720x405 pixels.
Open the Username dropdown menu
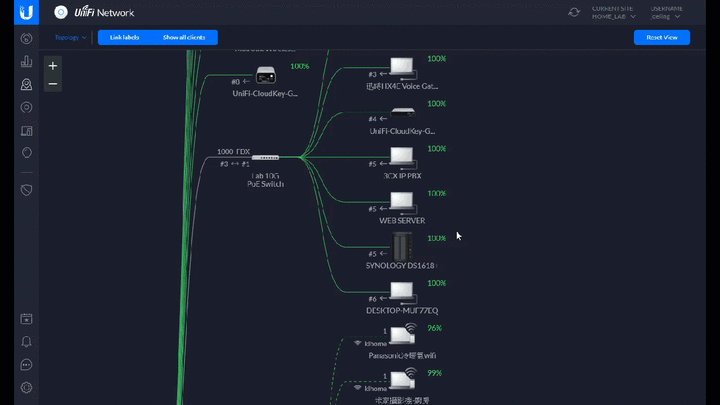click(666, 13)
